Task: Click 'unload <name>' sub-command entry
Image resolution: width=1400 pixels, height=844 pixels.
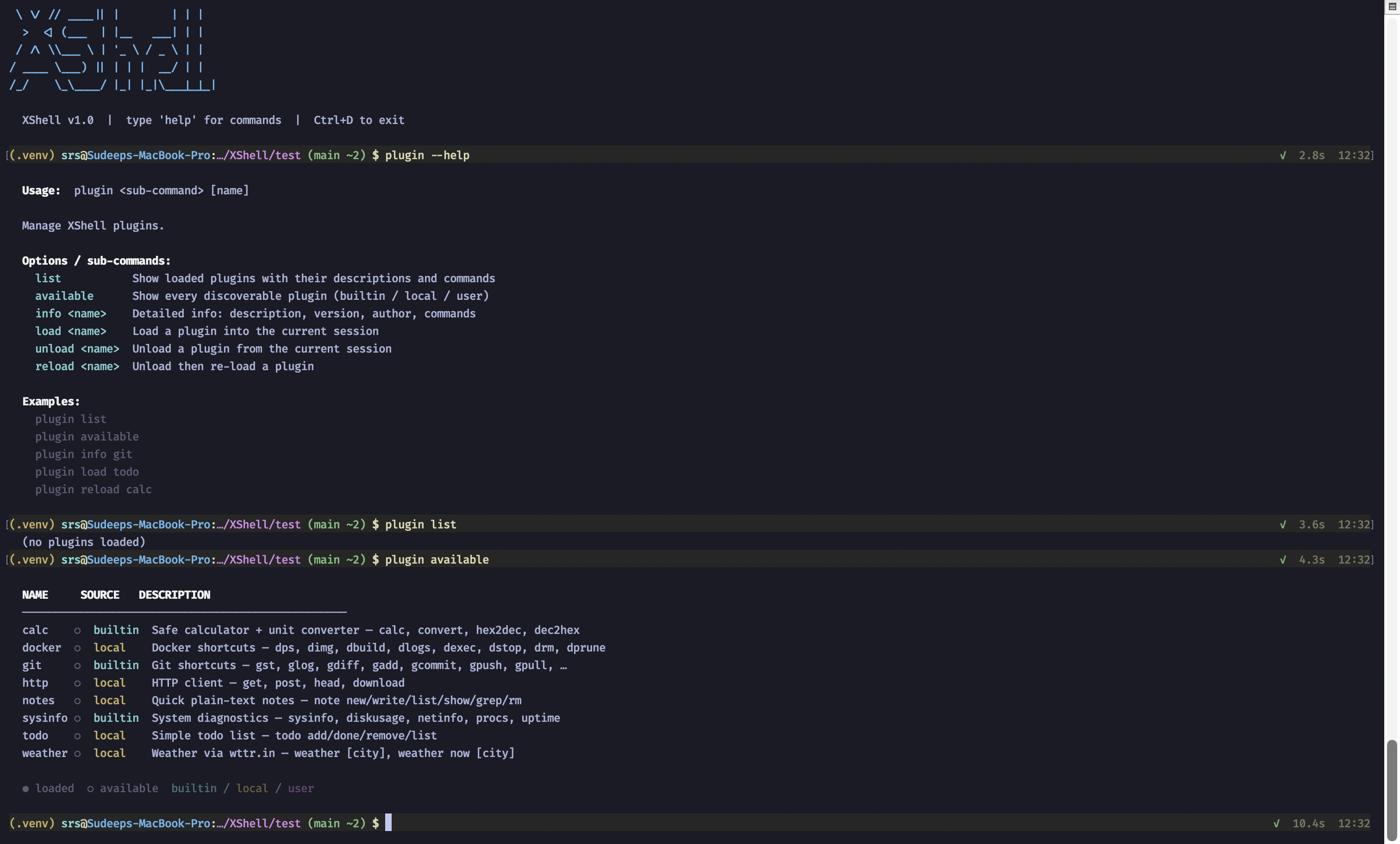Action: tap(77, 349)
